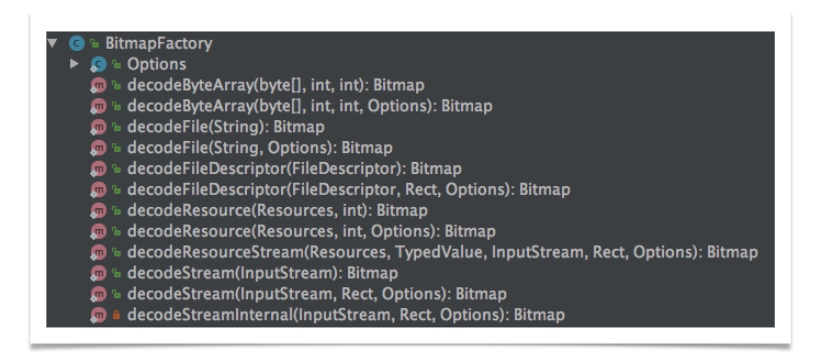
Task: Click method icon beside decodeFile(String)
Action: [98, 127]
